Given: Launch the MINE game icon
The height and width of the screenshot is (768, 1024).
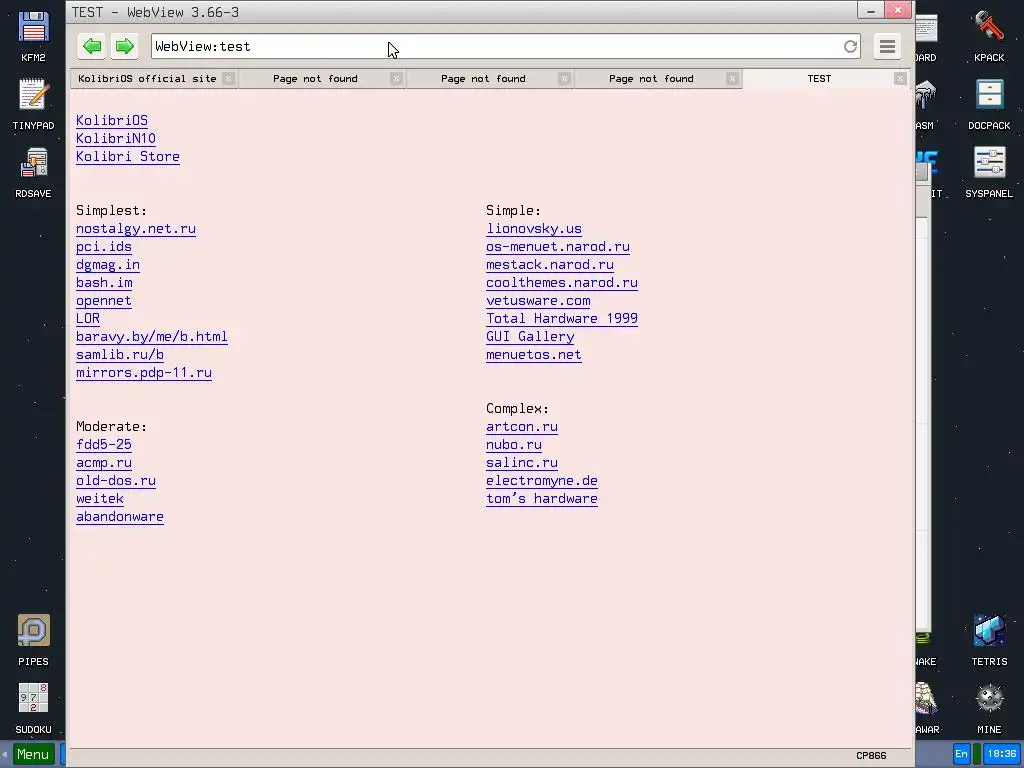Looking at the screenshot, I should pyautogui.click(x=989, y=709).
